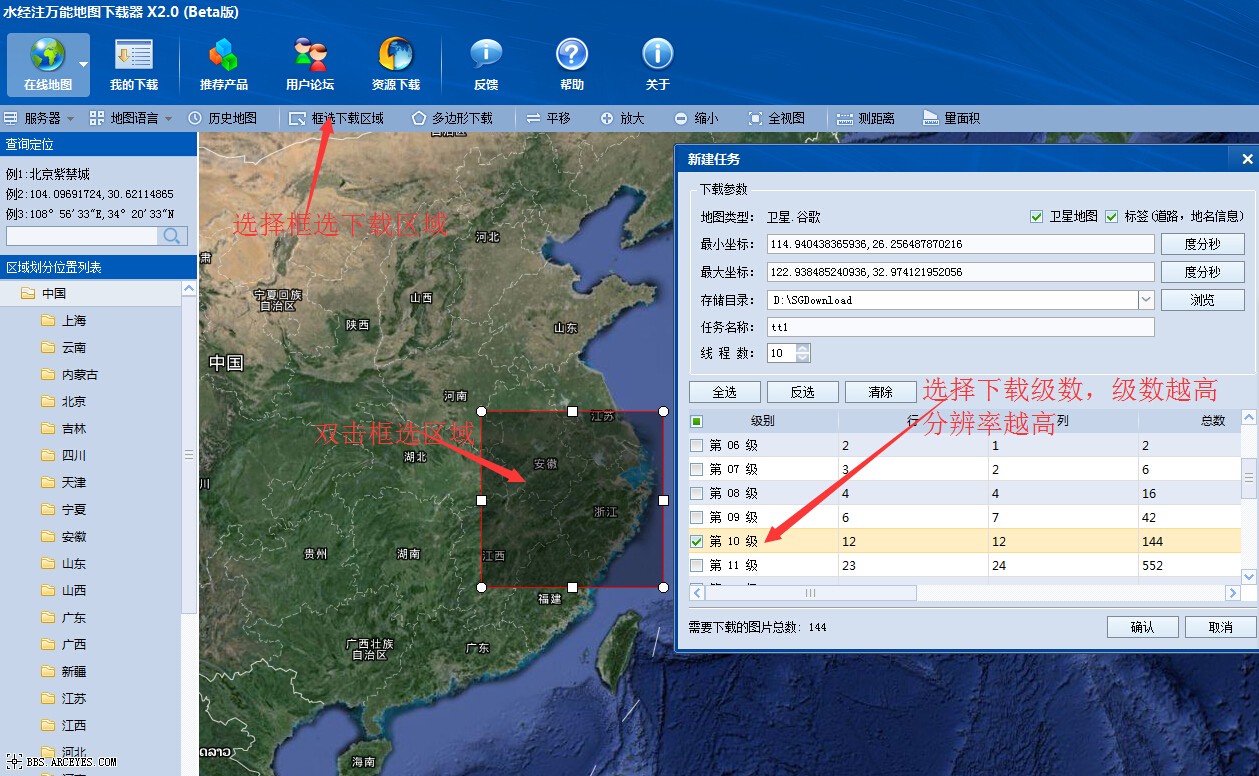Switch to 全视图 full view

(776, 118)
